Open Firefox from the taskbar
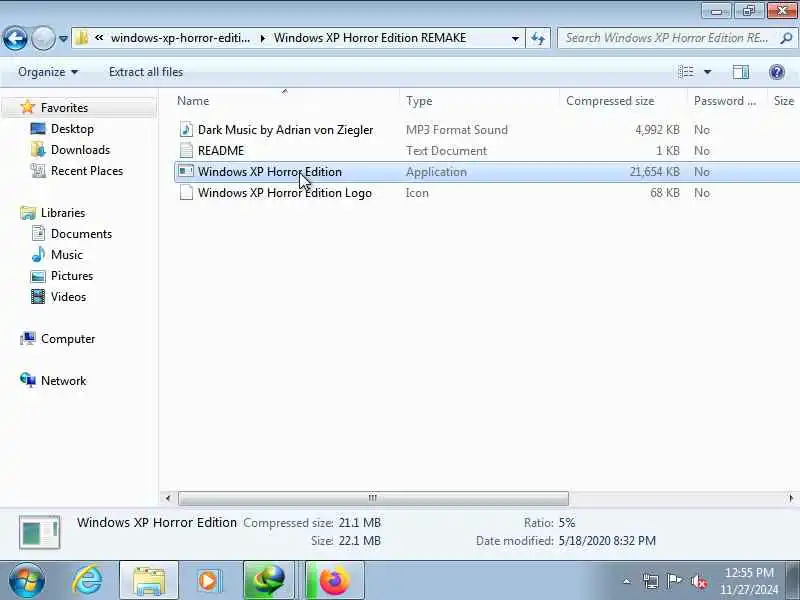 (x=335, y=581)
